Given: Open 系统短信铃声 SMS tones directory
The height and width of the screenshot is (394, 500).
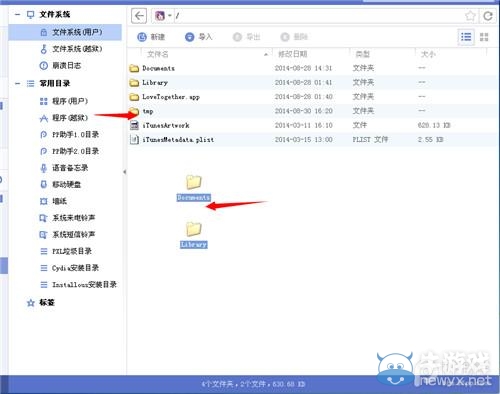Looking at the screenshot, I should pos(67,234).
